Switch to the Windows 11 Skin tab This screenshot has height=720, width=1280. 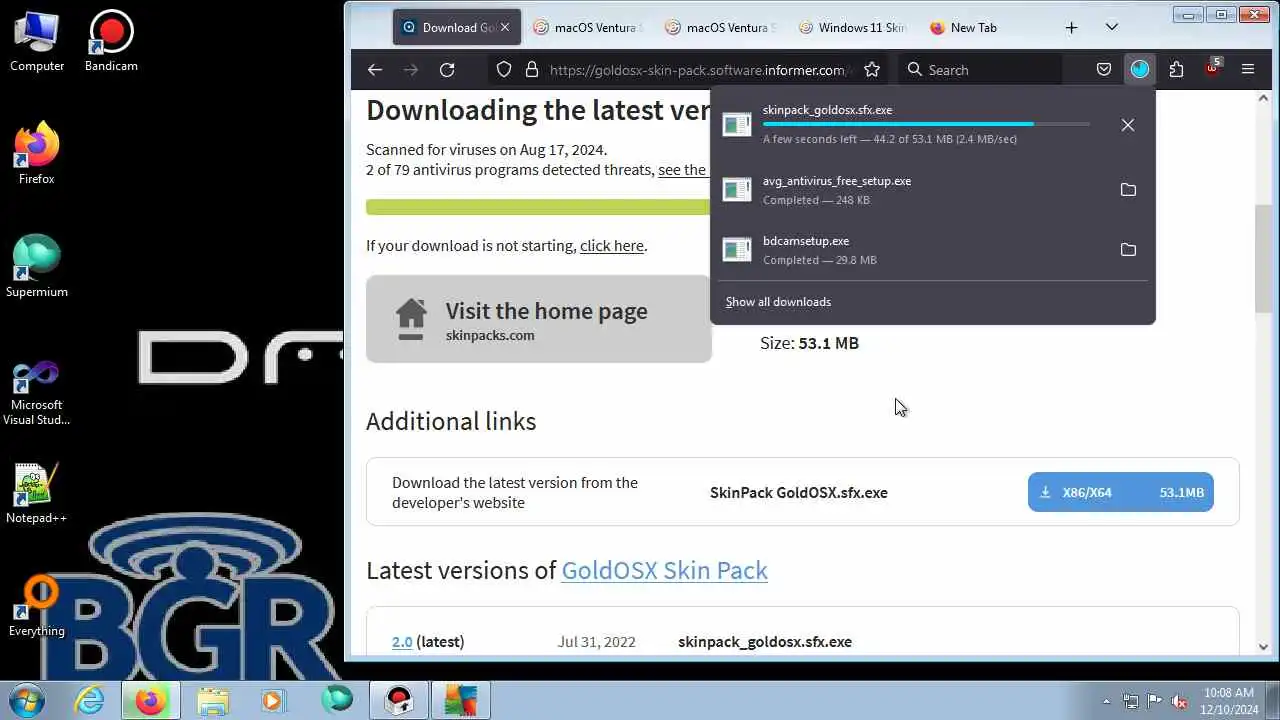[x=852, y=28]
